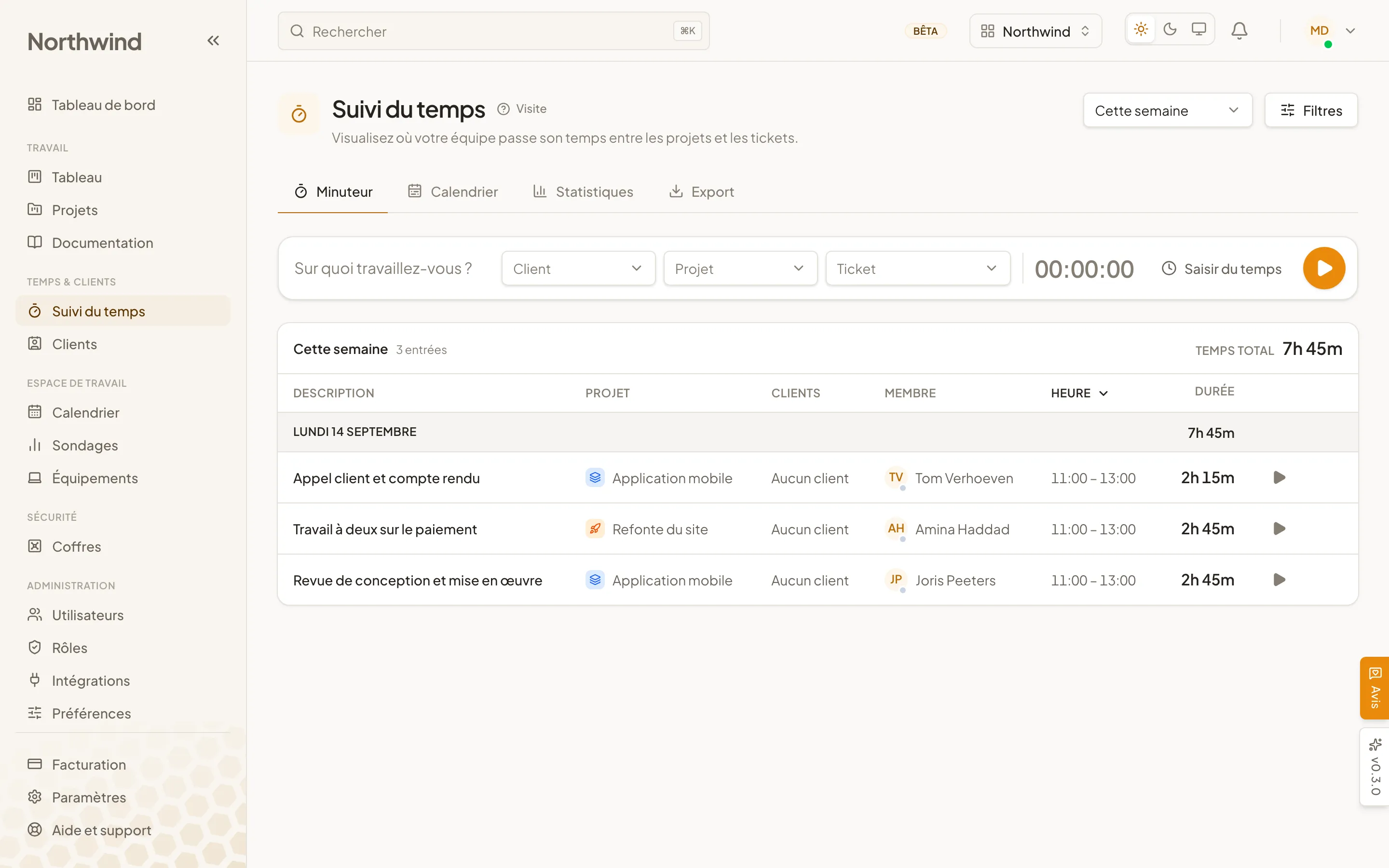Open Aide et support

[123, 830]
